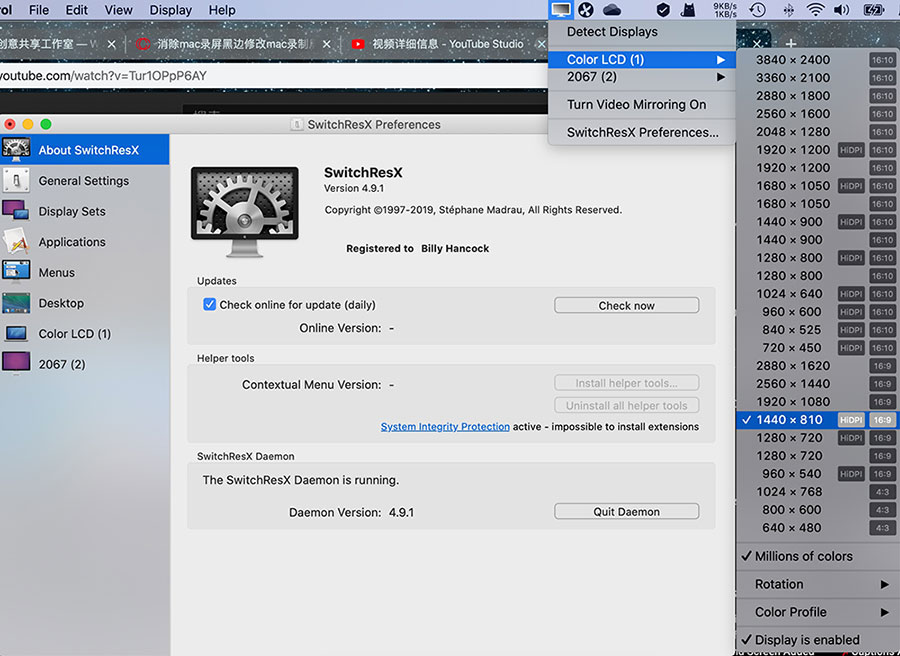
Task: Click the Bluetooth status icon
Action: [789, 9]
